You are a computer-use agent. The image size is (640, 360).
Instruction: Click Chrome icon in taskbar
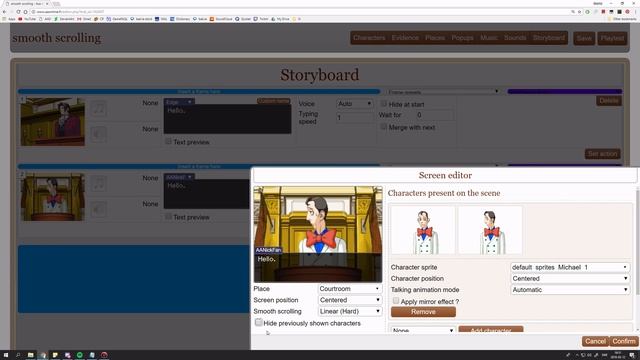[43, 355]
